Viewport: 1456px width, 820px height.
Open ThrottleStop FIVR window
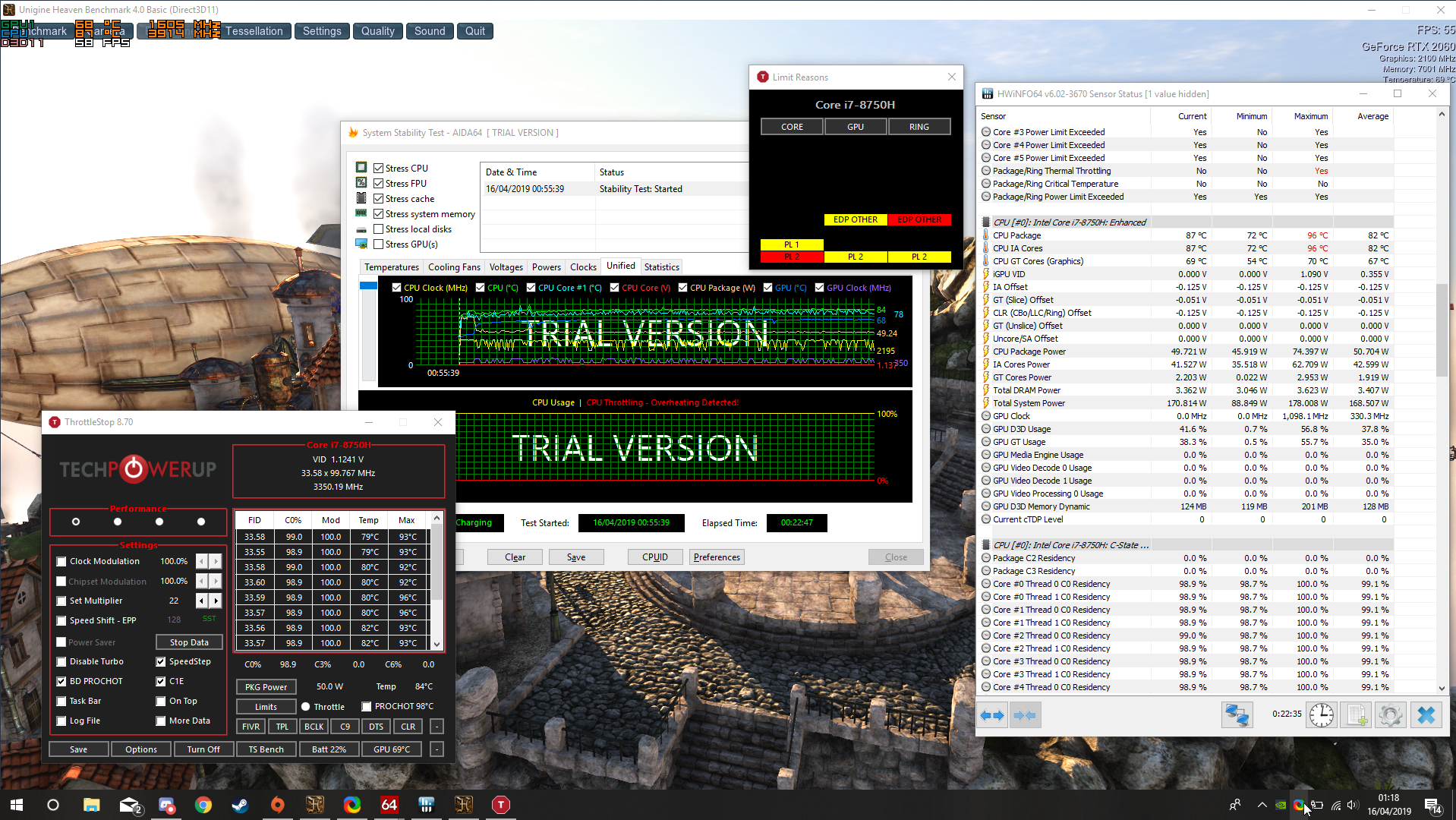click(251, 727)
